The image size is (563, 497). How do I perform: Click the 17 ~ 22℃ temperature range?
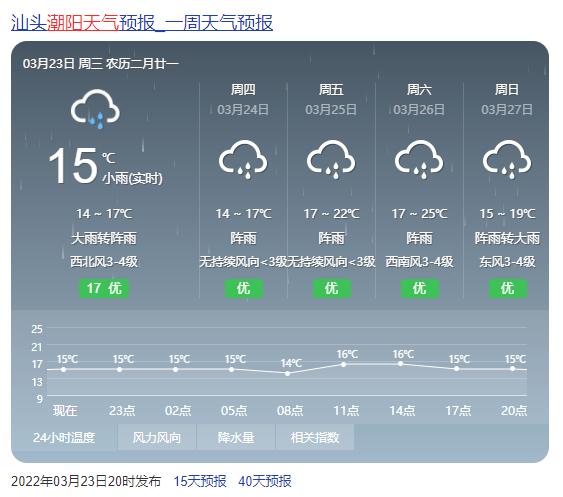[x=331, y=214]
